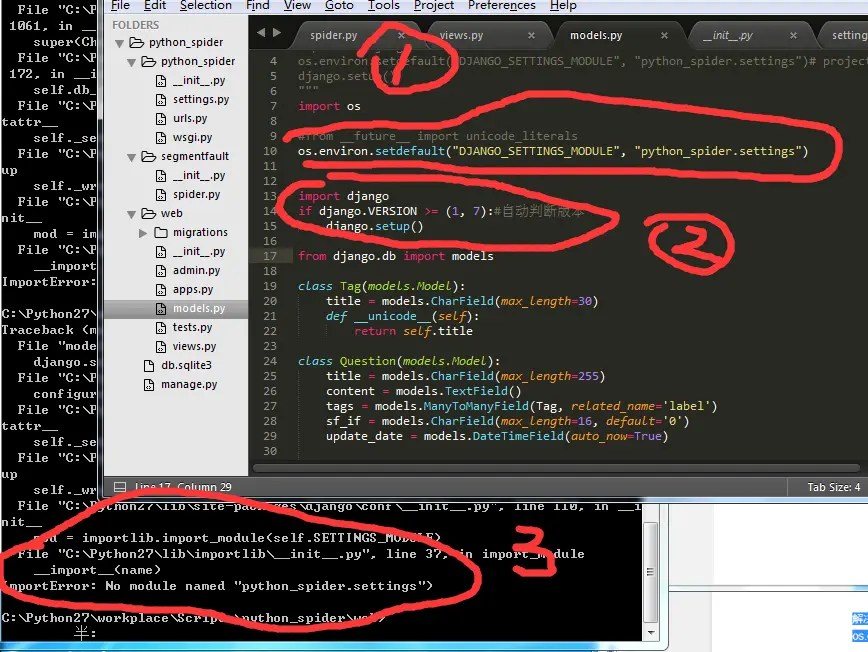The width and height of the screenshot is (868, 652).
Task: Click the admin.py file icon
Action: point(161,271)
